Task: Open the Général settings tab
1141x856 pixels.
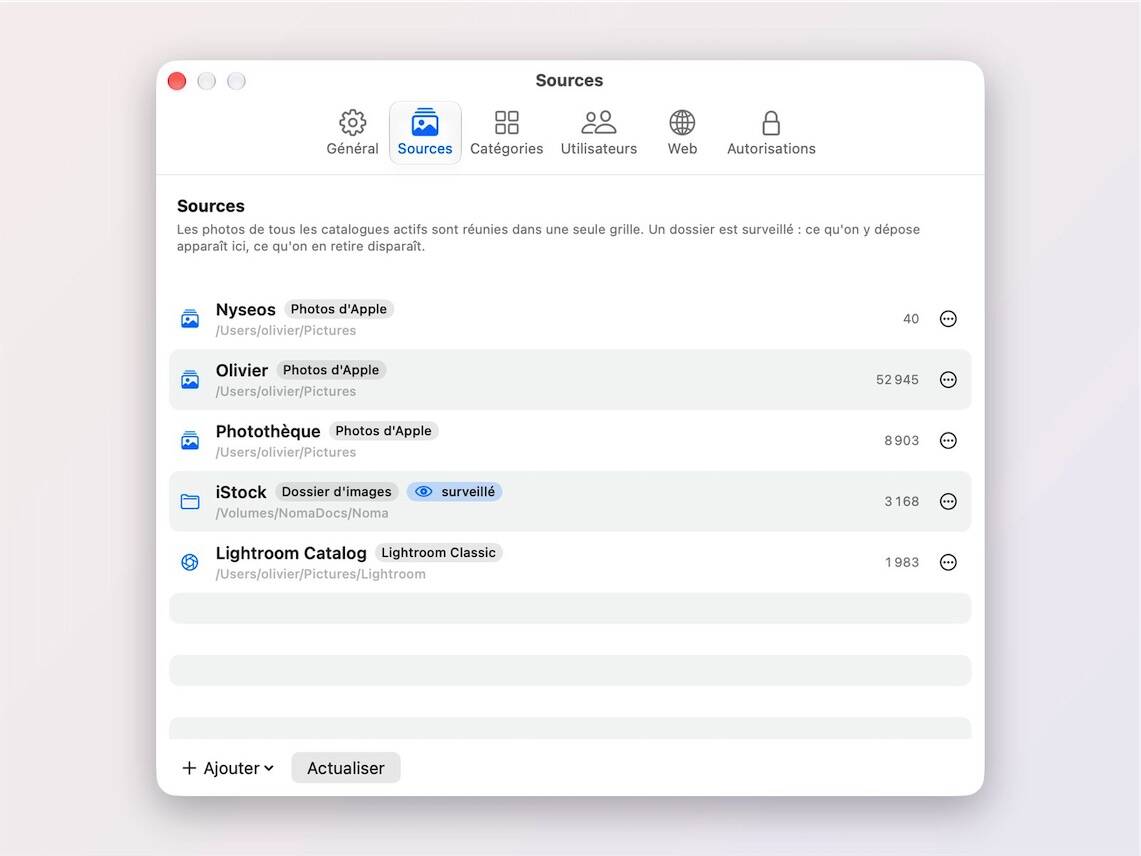Action: (352, 133)
